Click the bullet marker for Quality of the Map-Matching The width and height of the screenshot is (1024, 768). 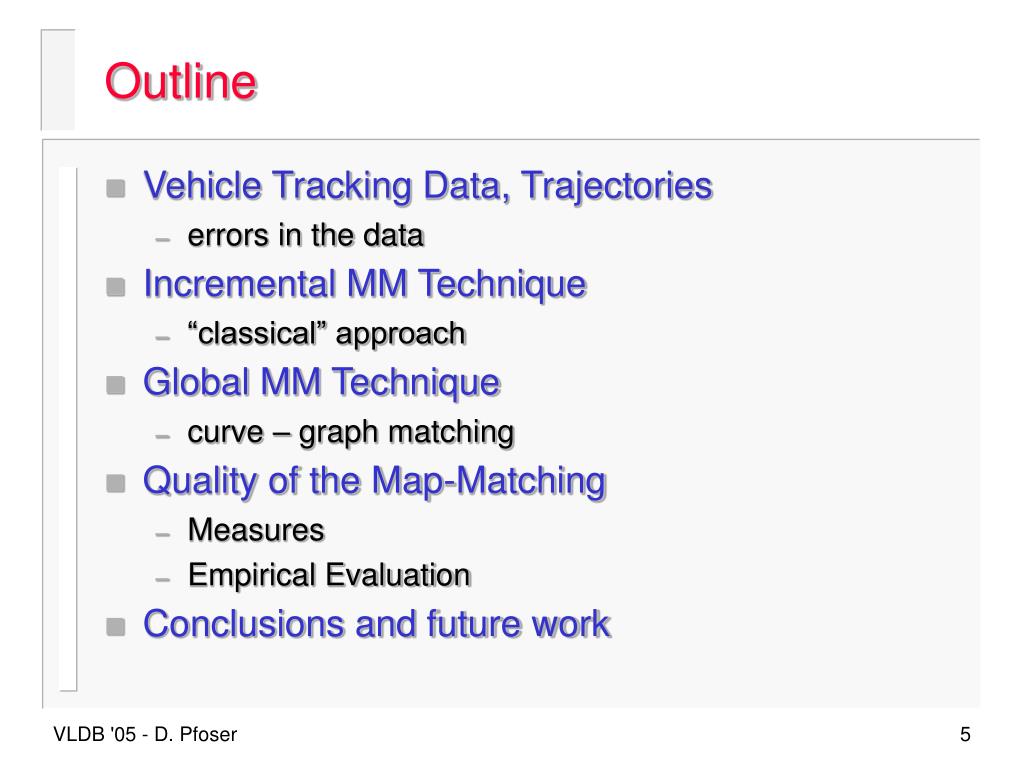tap(116, 484)
